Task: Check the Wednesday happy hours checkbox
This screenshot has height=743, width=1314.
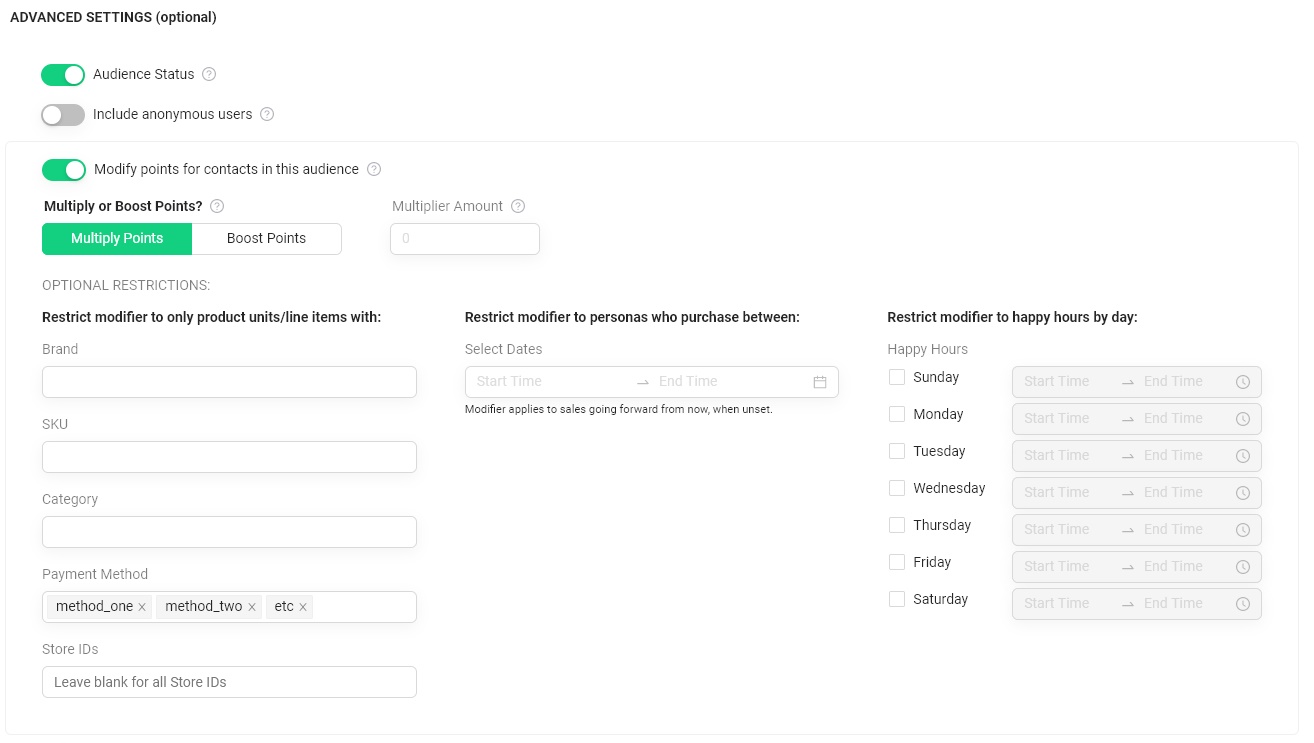Action: click(x=897, y=488)
